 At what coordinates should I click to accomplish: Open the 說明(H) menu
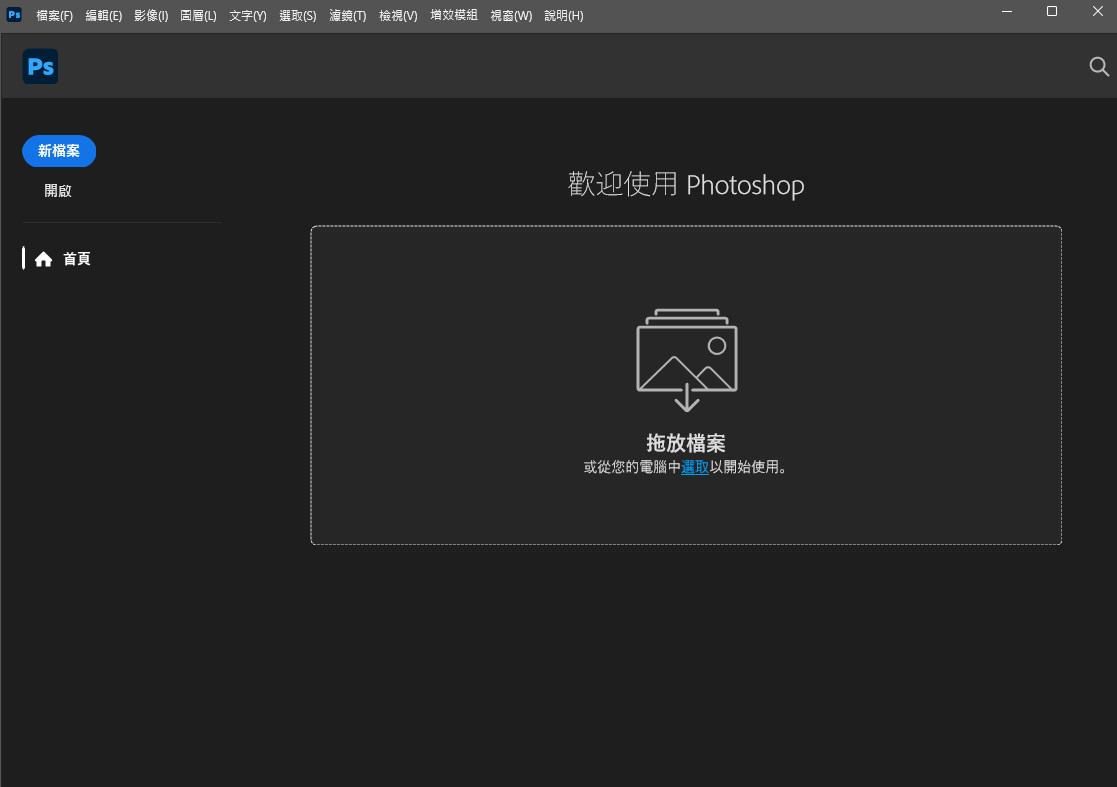563,16
